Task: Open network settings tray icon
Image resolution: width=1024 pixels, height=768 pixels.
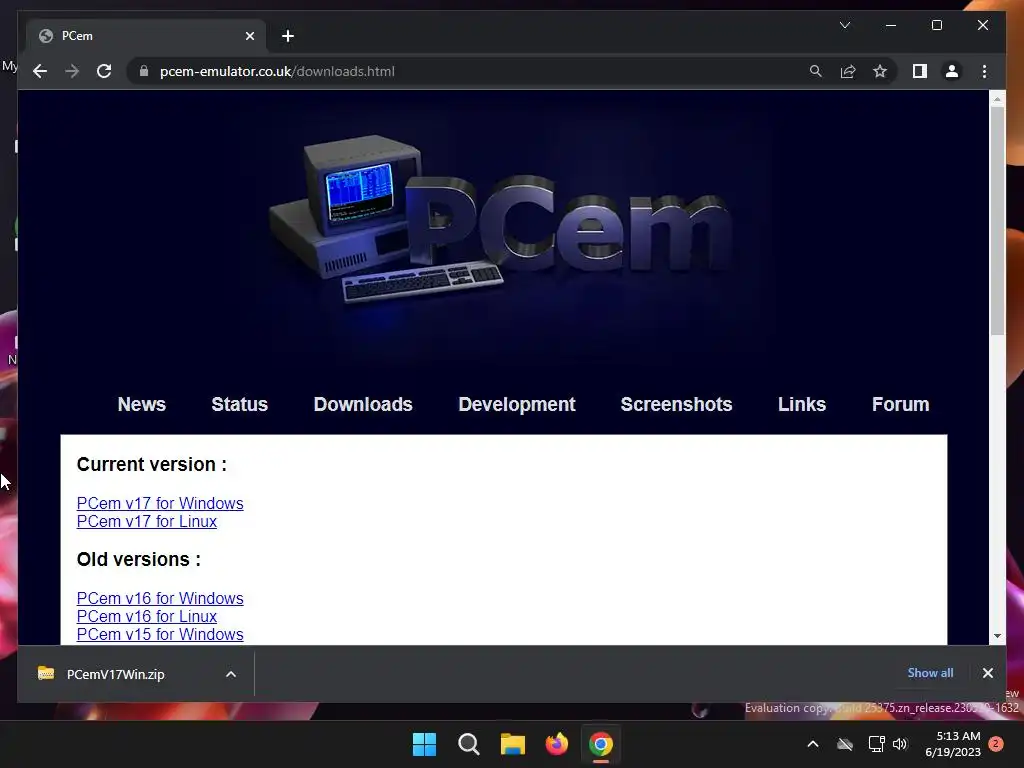Action: [876, 744]
